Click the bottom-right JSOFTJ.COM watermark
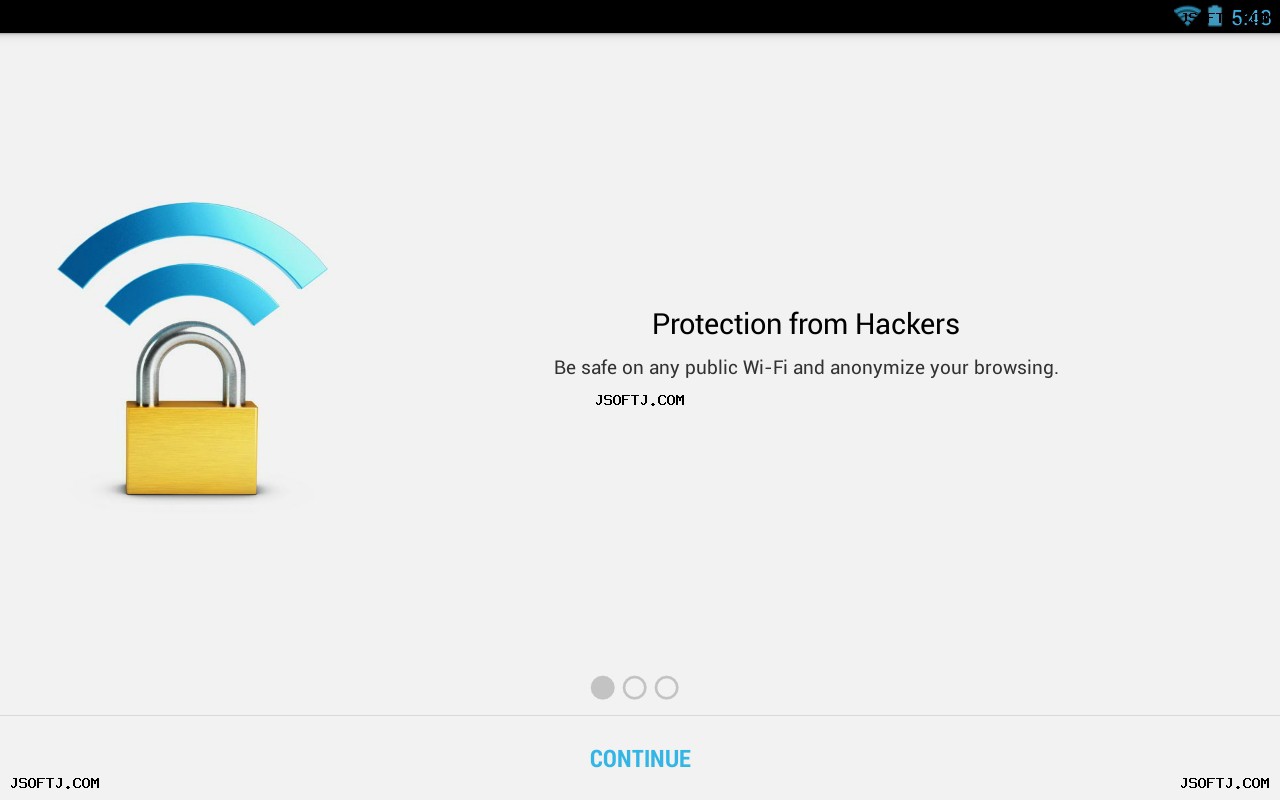This screenshot has height=800, width=1280. [x=1225, y=783]
